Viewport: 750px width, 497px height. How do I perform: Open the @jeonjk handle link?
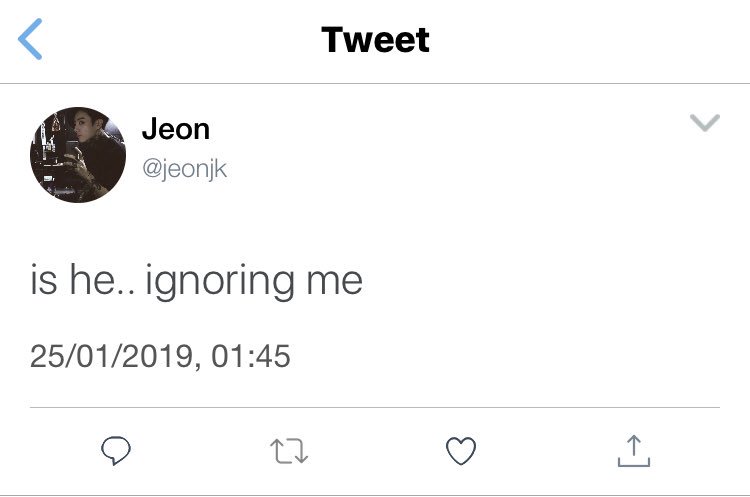click(185, 169)
